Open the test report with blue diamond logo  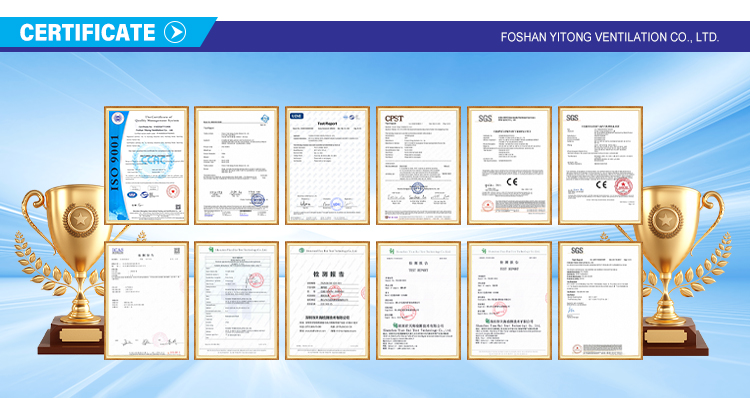pos(236,166)
